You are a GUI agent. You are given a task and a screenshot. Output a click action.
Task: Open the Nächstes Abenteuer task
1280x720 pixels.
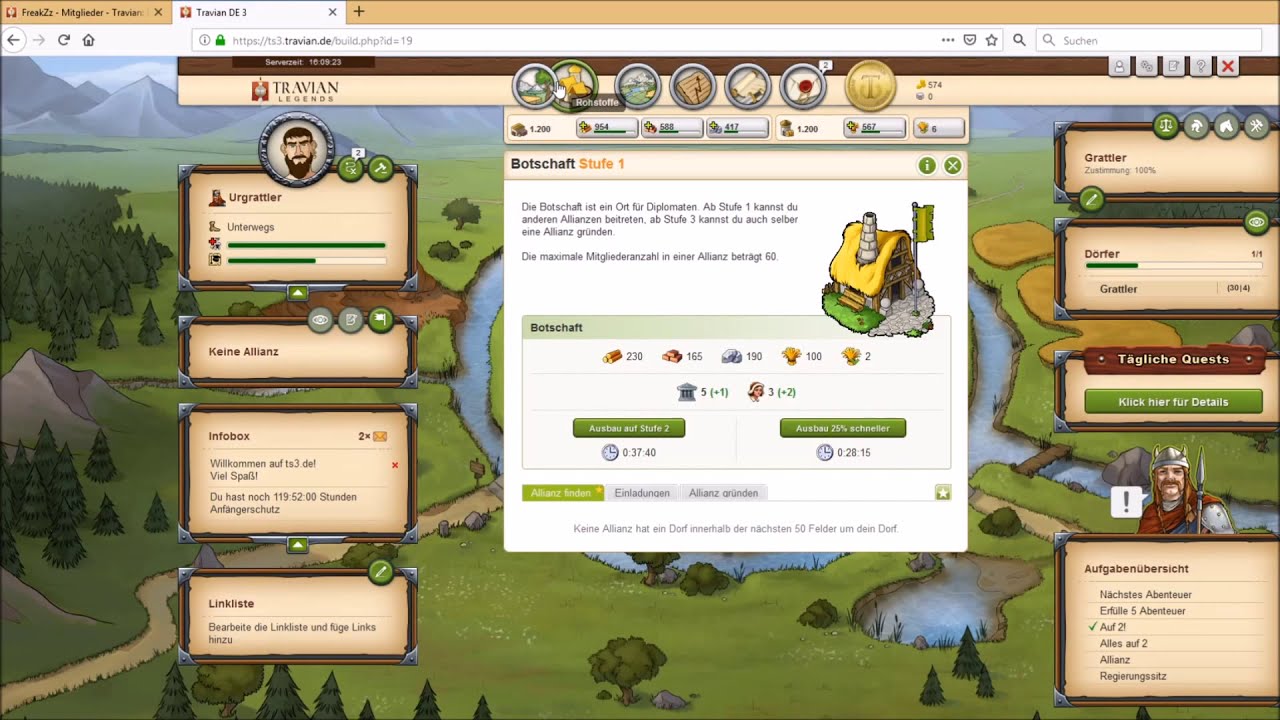[x=1145, y=594]
